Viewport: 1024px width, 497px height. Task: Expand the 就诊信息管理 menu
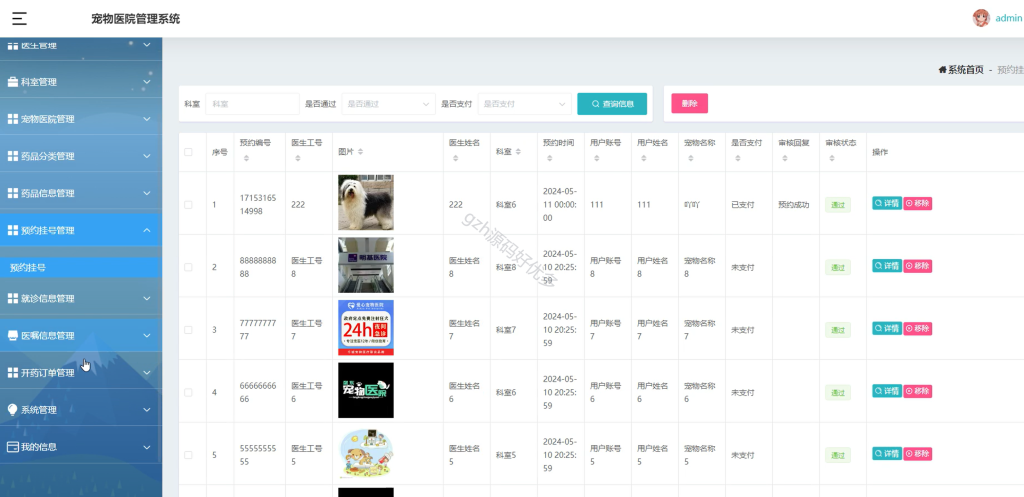80,298
